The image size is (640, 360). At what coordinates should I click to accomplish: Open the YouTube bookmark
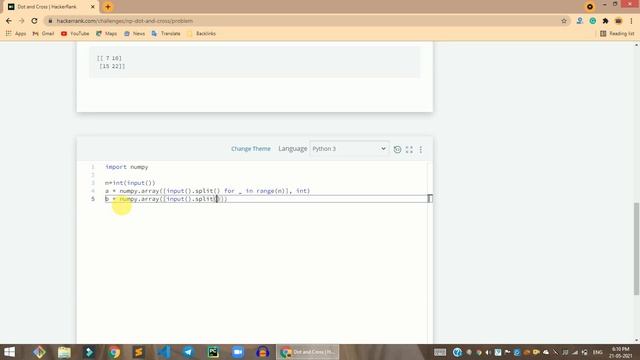[x=75, y=33]
